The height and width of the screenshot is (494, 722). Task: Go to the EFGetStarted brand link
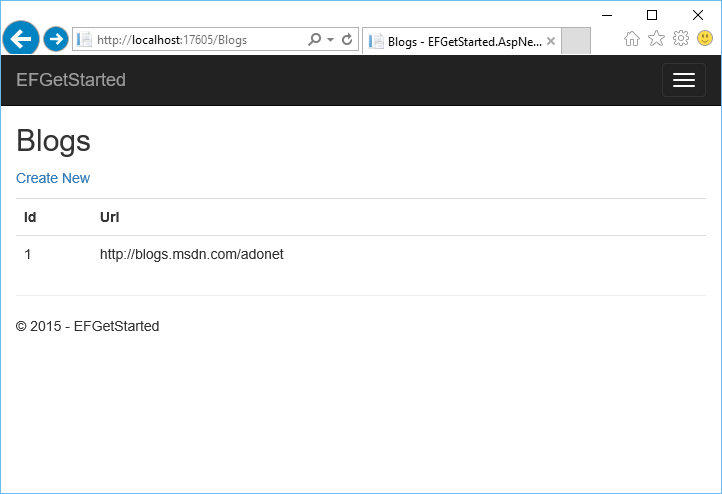pos(71,80)
